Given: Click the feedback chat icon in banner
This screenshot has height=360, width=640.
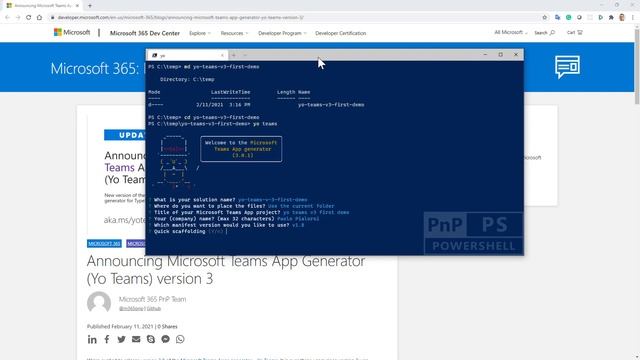Looking at the screenshot, I should pyautogui.click(x=567, y=67).
